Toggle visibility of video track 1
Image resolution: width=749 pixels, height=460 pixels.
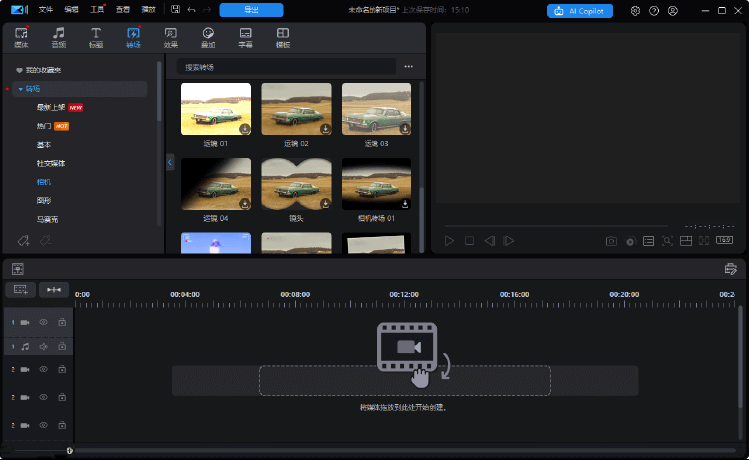pos(43,322)
